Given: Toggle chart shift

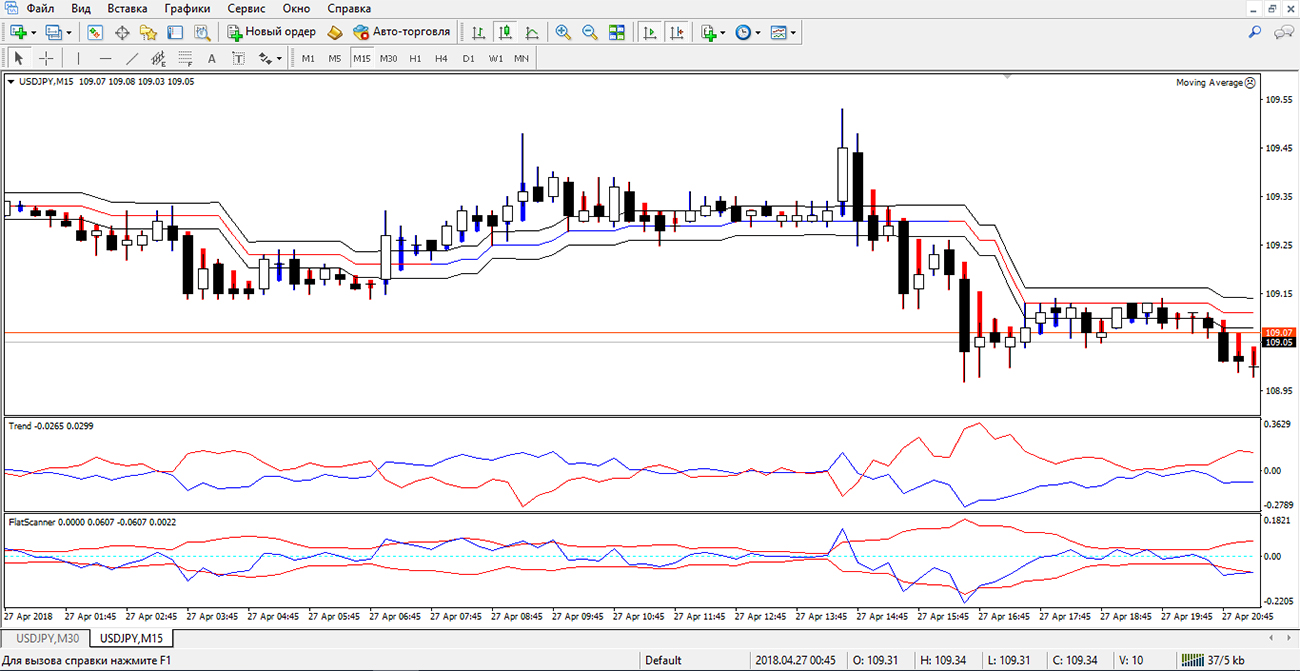Looking at the screenshot, I should coord(677,32).
